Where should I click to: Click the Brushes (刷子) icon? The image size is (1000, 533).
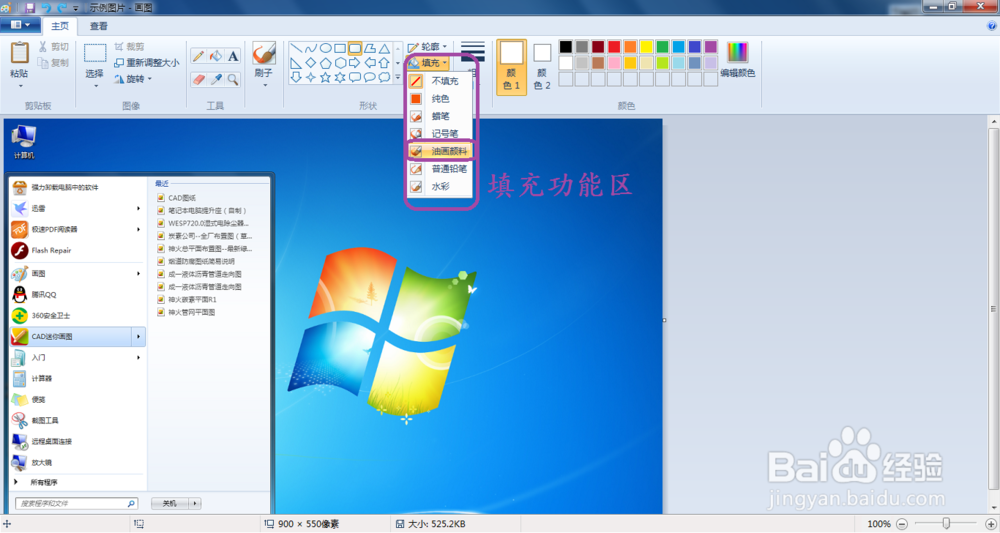(263, 53)
